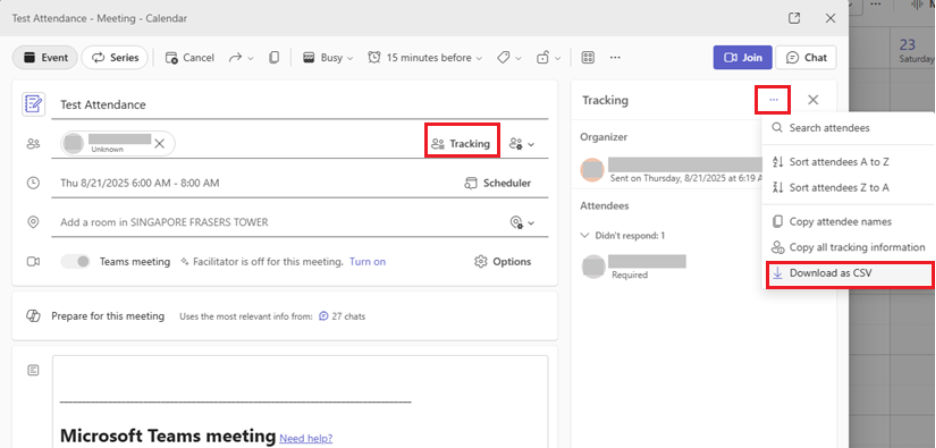Open meeting Options gear
The width and height of the screenshot is (936, 448).
[503, 262]
